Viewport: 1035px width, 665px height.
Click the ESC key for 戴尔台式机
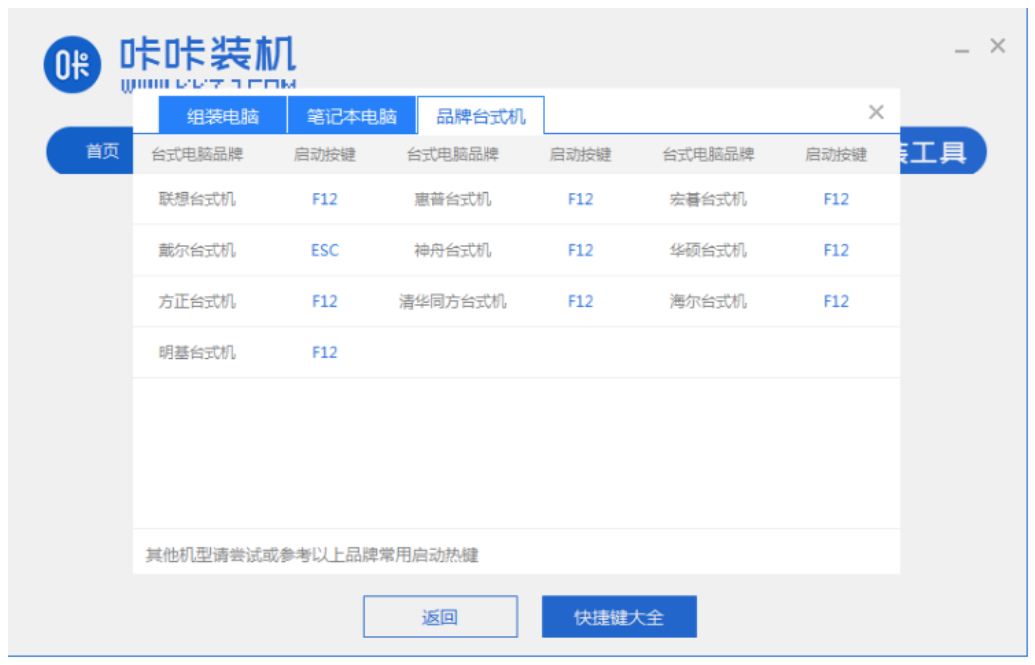pyautogui.click(x=324, y=250)
